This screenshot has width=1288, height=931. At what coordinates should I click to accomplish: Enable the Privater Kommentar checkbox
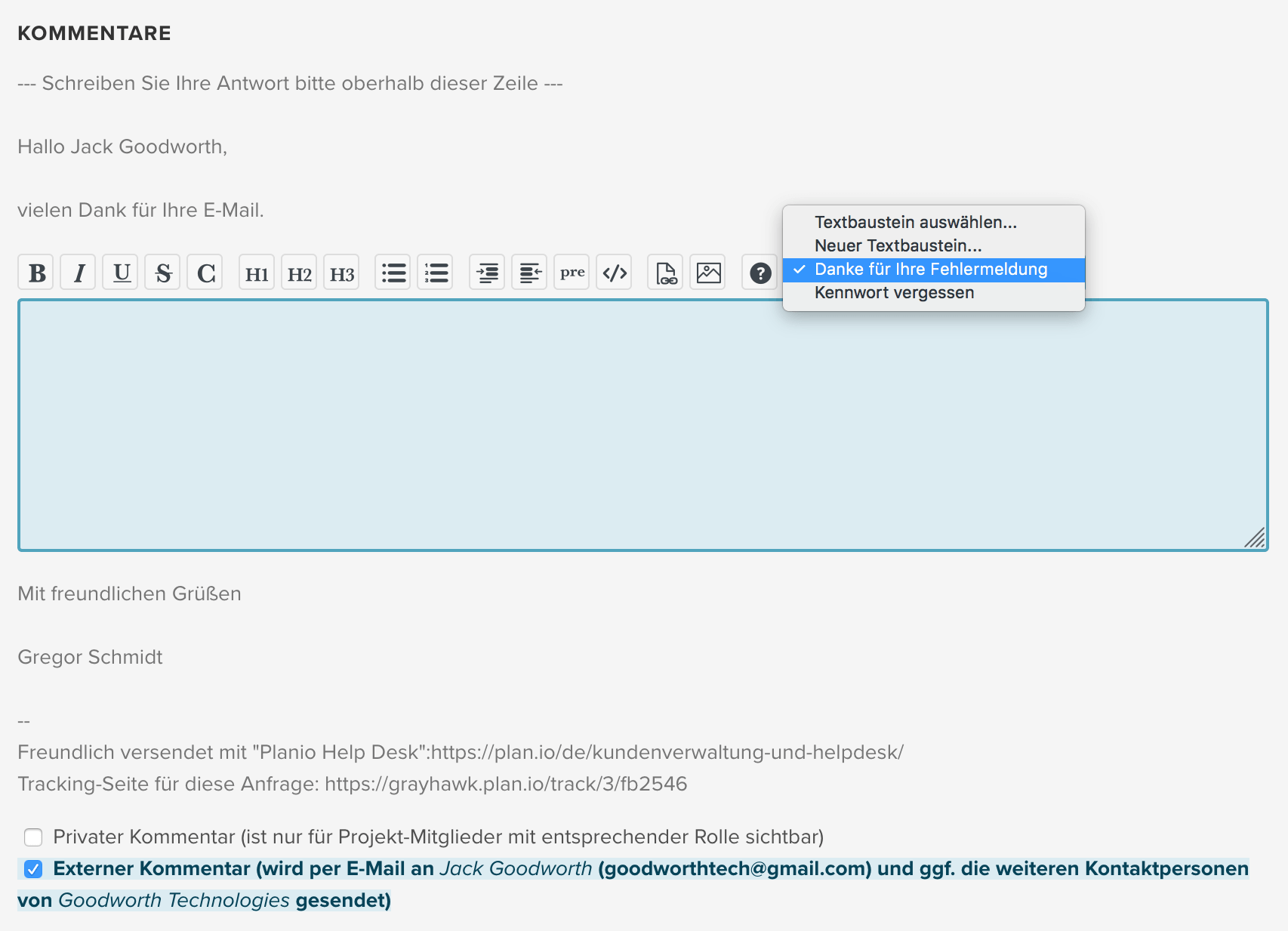[x=33, y=837]
